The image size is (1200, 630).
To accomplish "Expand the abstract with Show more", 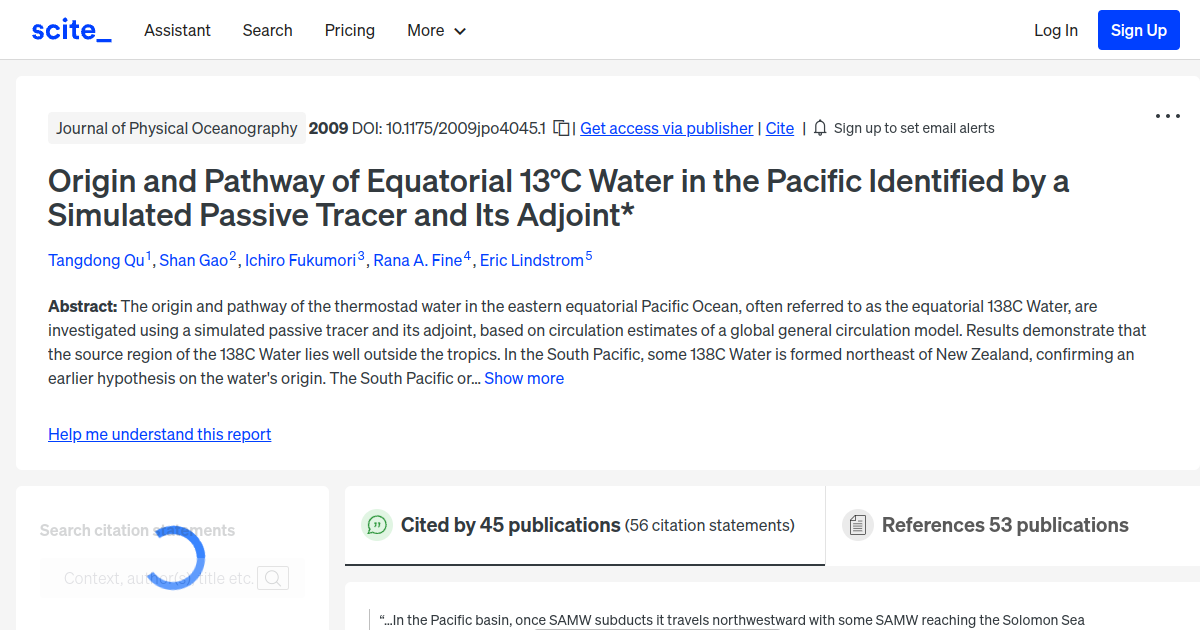I will [524, 378].
